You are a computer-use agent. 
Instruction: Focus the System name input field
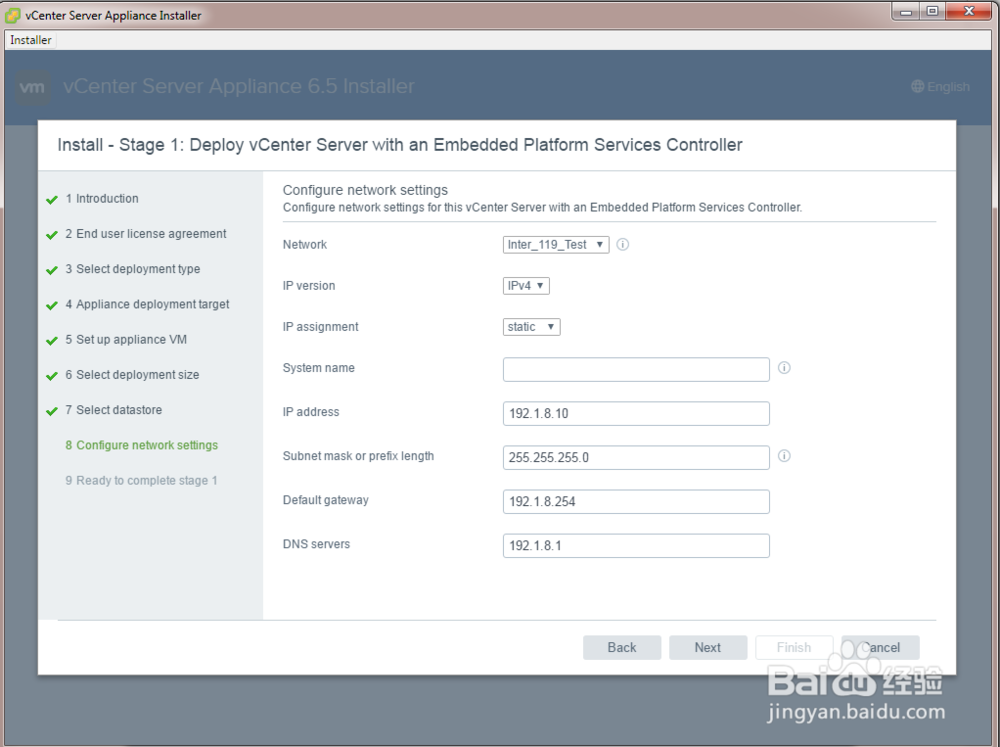(x=636, y=369)
